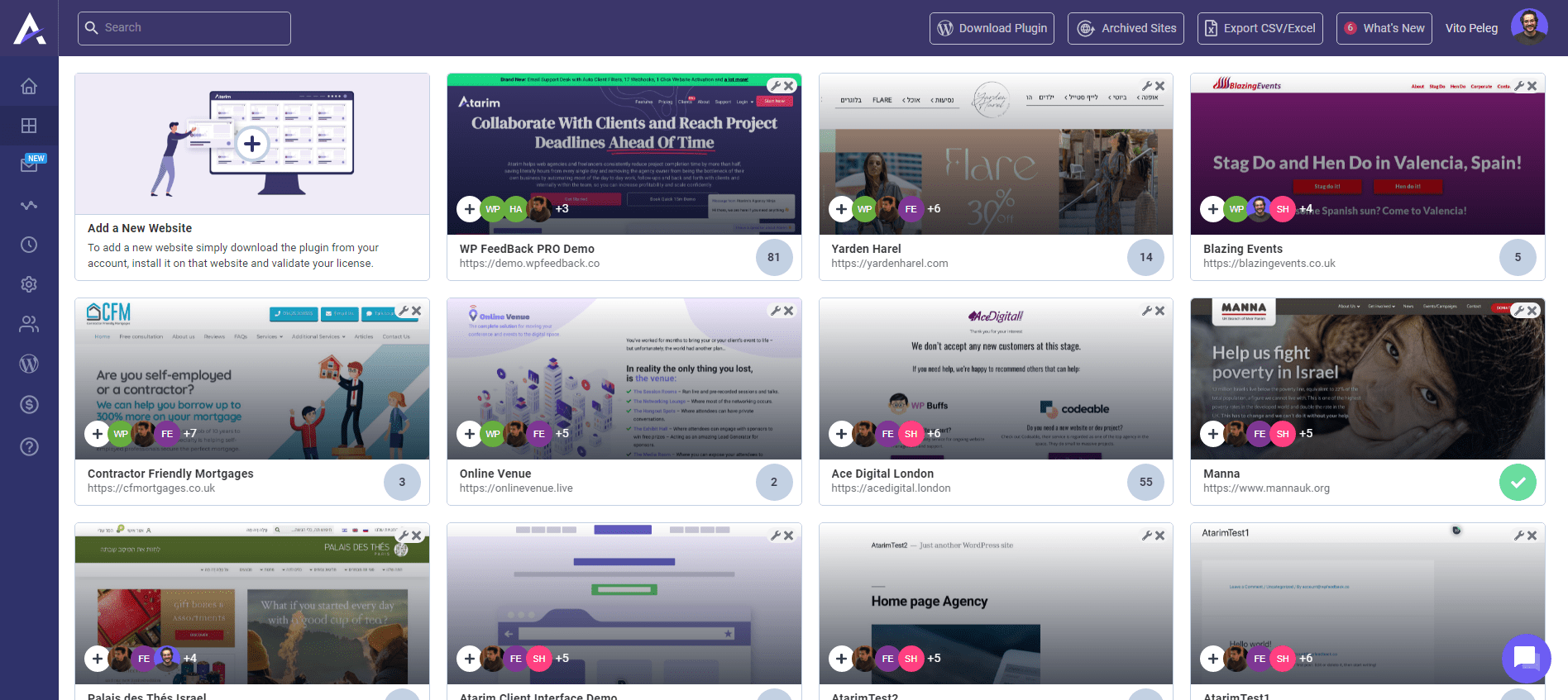Open the clock history icon in sidebar
The image size is (1568, 700).
29,245
